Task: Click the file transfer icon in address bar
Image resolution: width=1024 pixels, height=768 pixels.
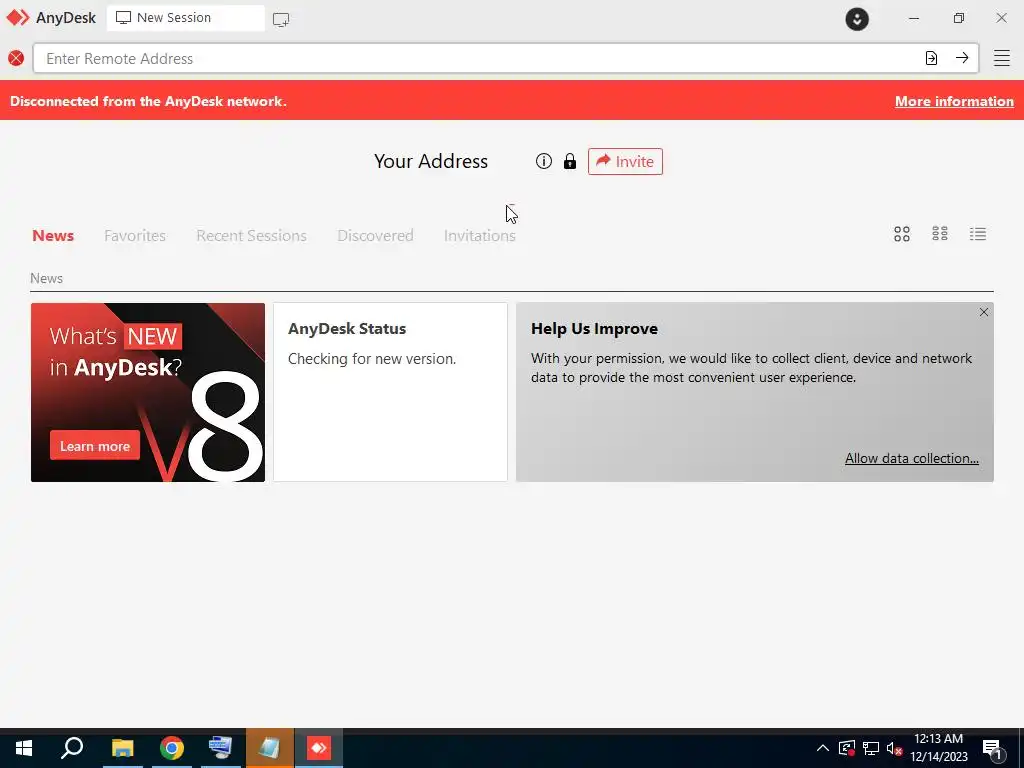Action: [931, 58]
